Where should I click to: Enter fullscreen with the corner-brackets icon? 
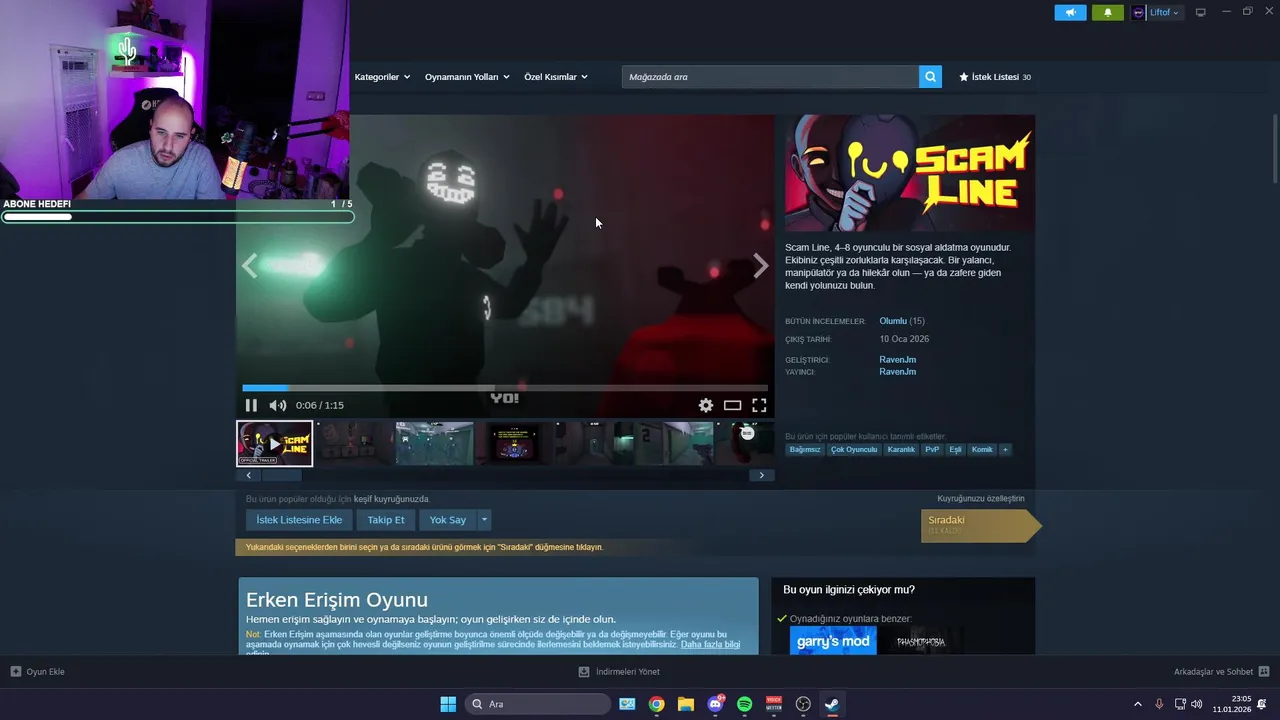[x=759, y=405]
